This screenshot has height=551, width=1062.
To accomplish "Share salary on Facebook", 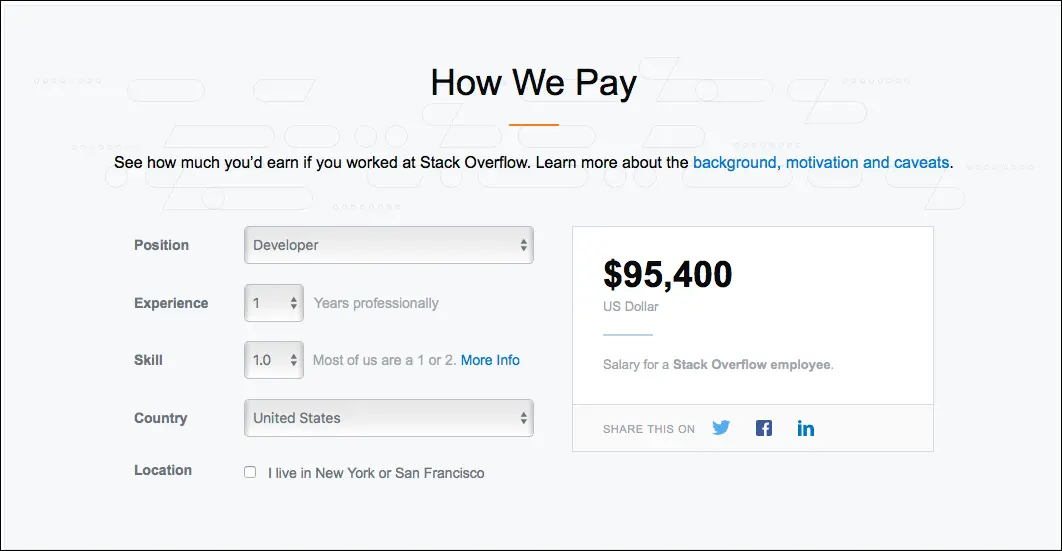I will click(x=764, y=428).
